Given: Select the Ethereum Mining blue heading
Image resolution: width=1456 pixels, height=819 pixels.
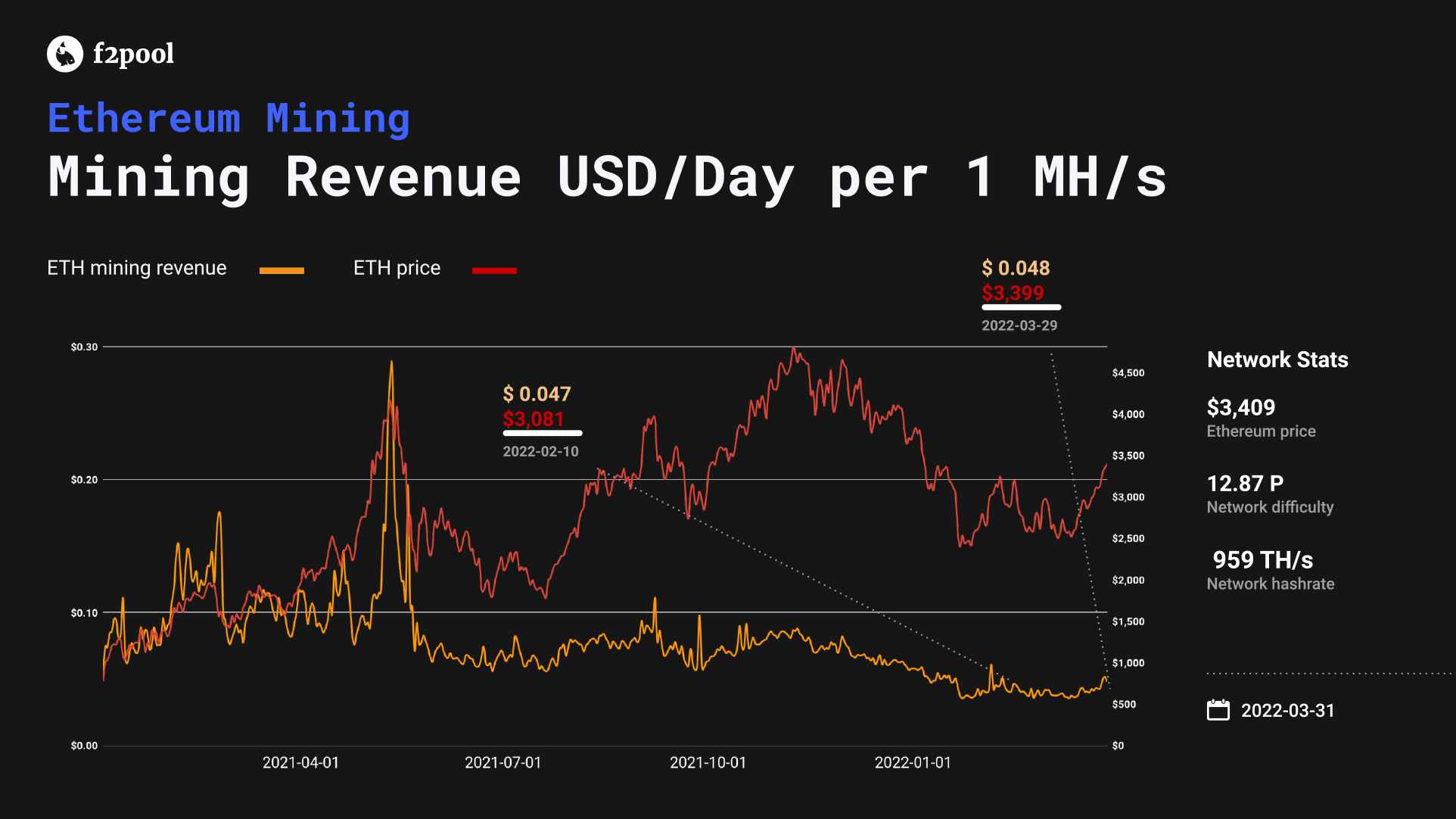Looking at the screenshot, I should 229,119.
